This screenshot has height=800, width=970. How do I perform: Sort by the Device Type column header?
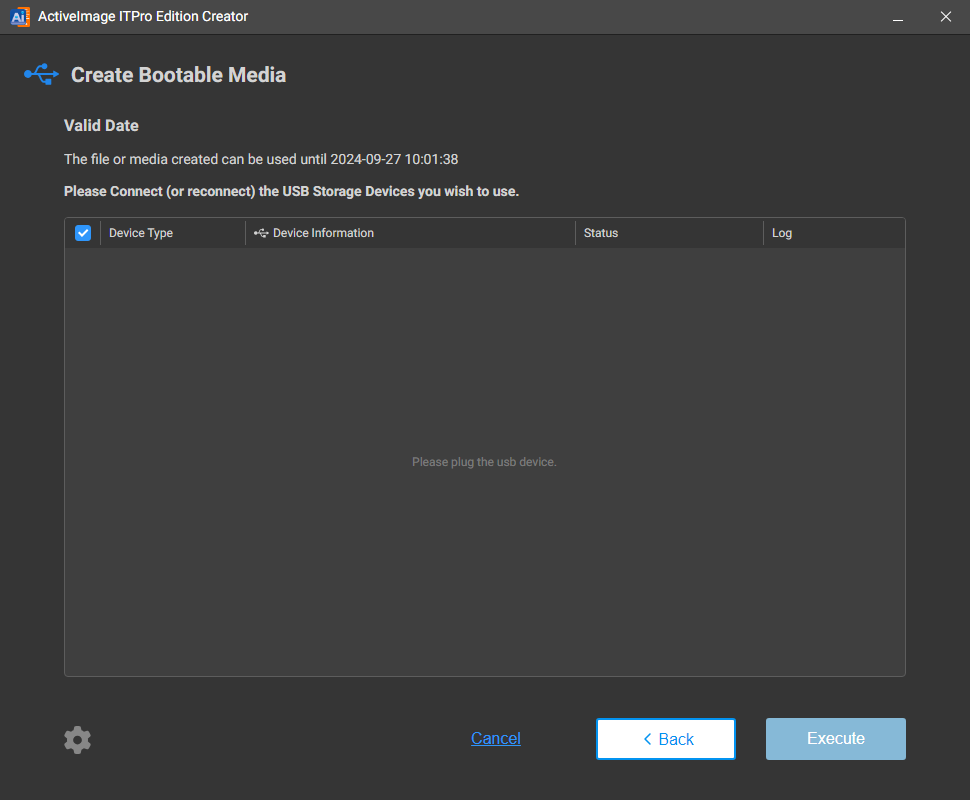point(141,233)
